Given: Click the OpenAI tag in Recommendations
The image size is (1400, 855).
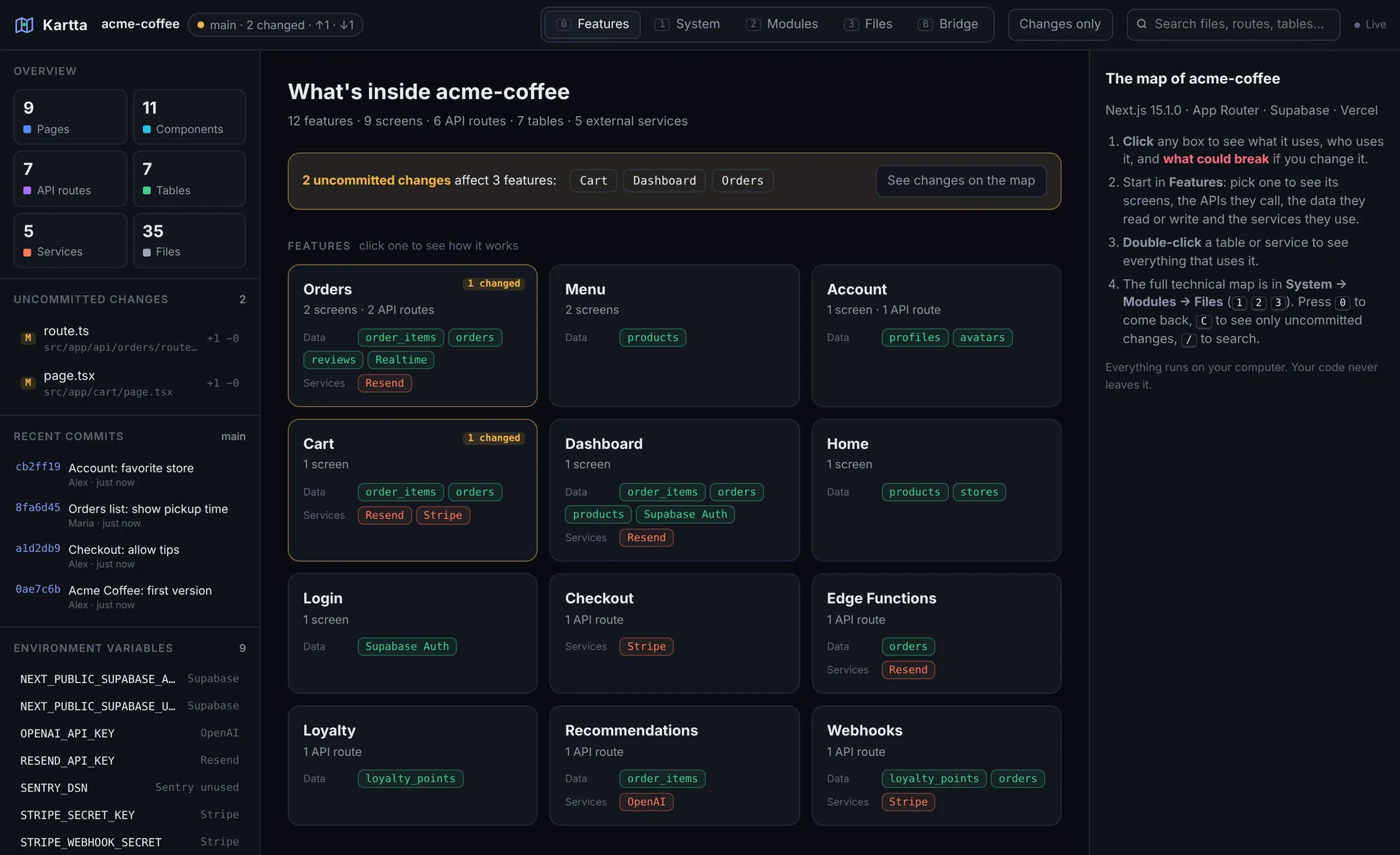Looking at the screenshot, I should (646, 802).
